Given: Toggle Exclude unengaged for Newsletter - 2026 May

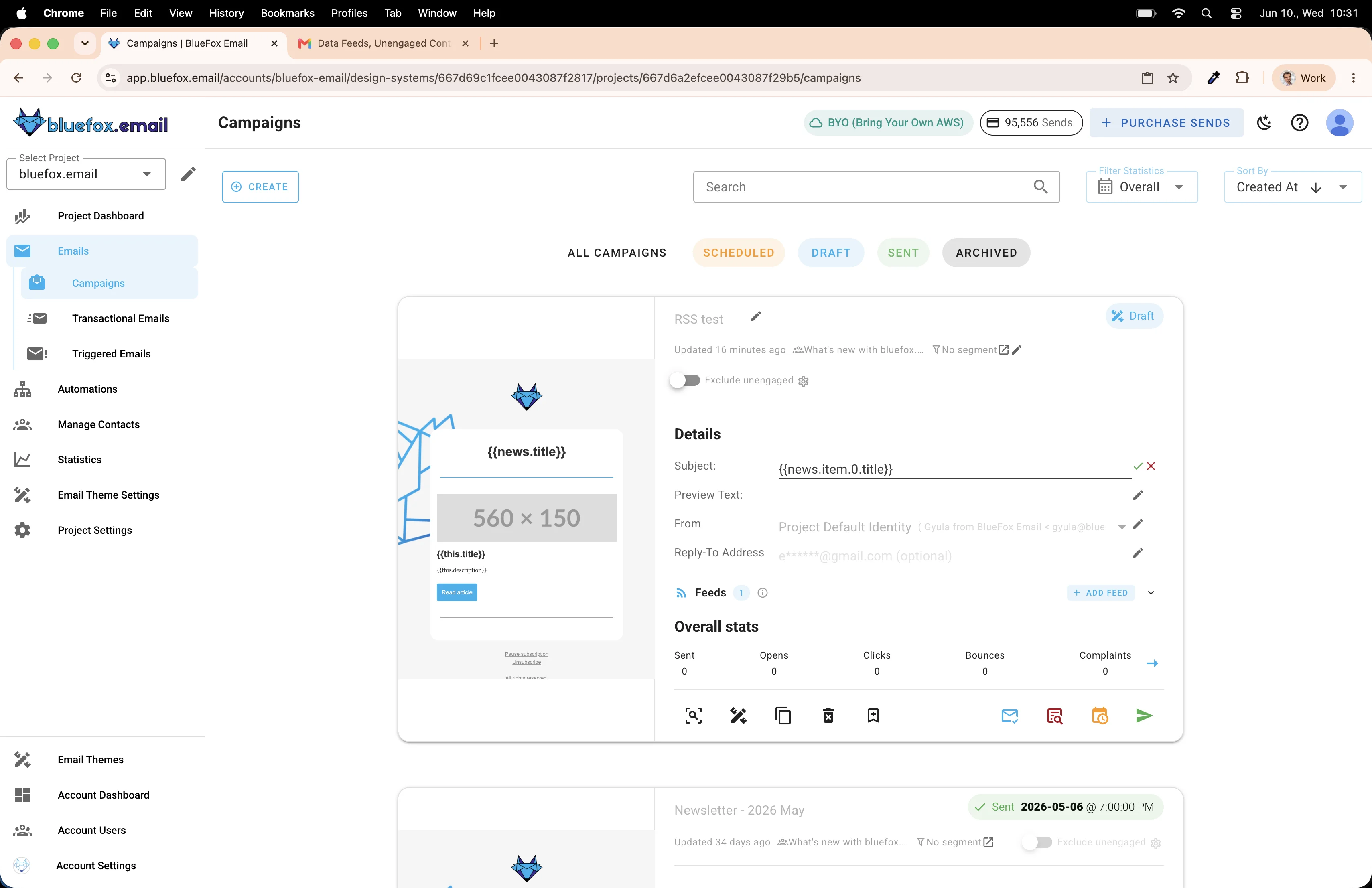Looking at the screenshot, I should (1037, 842).
